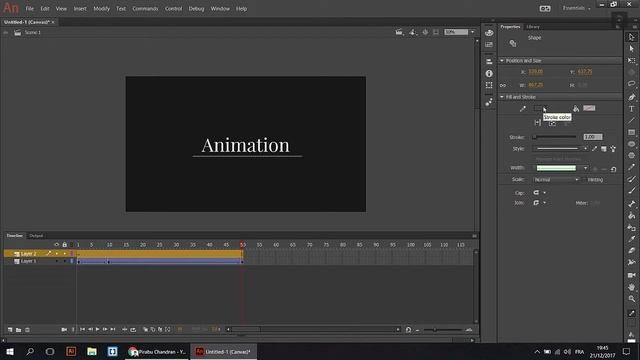Reset timeline zoom to default

[x=409, y=329]
